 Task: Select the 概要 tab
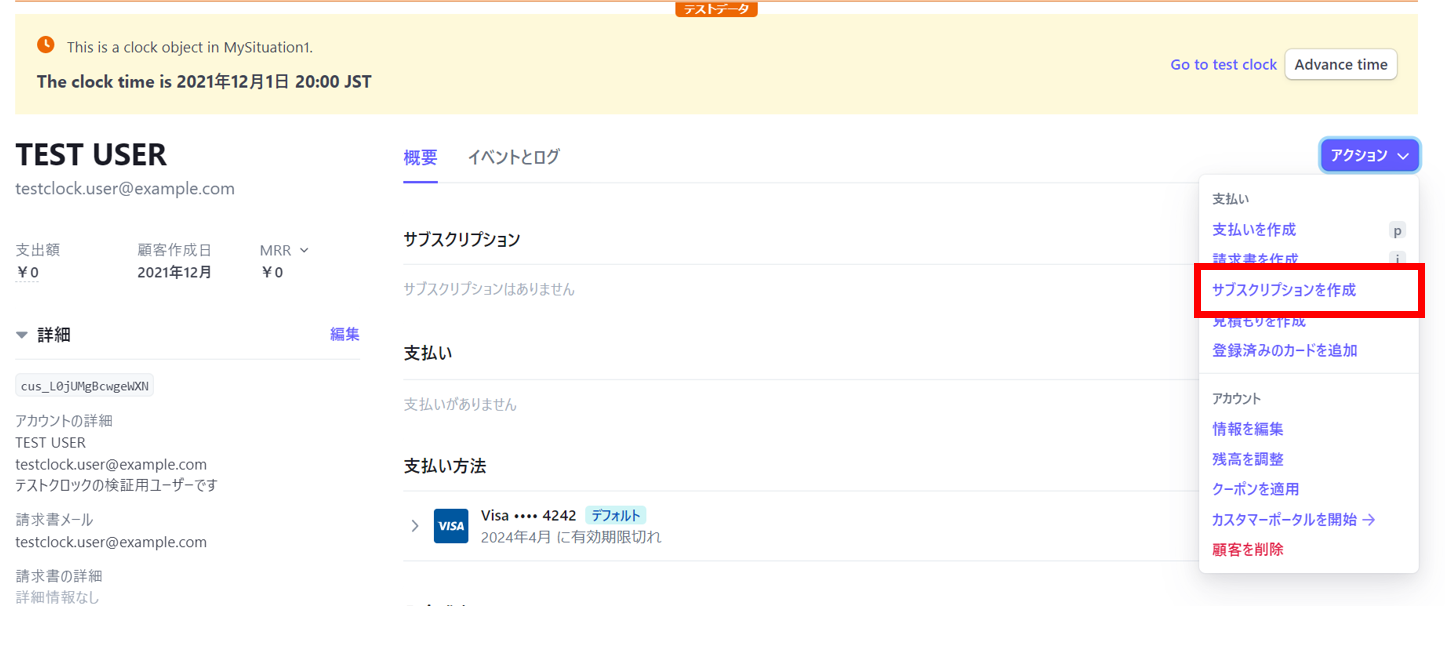(x=420, y=157)
